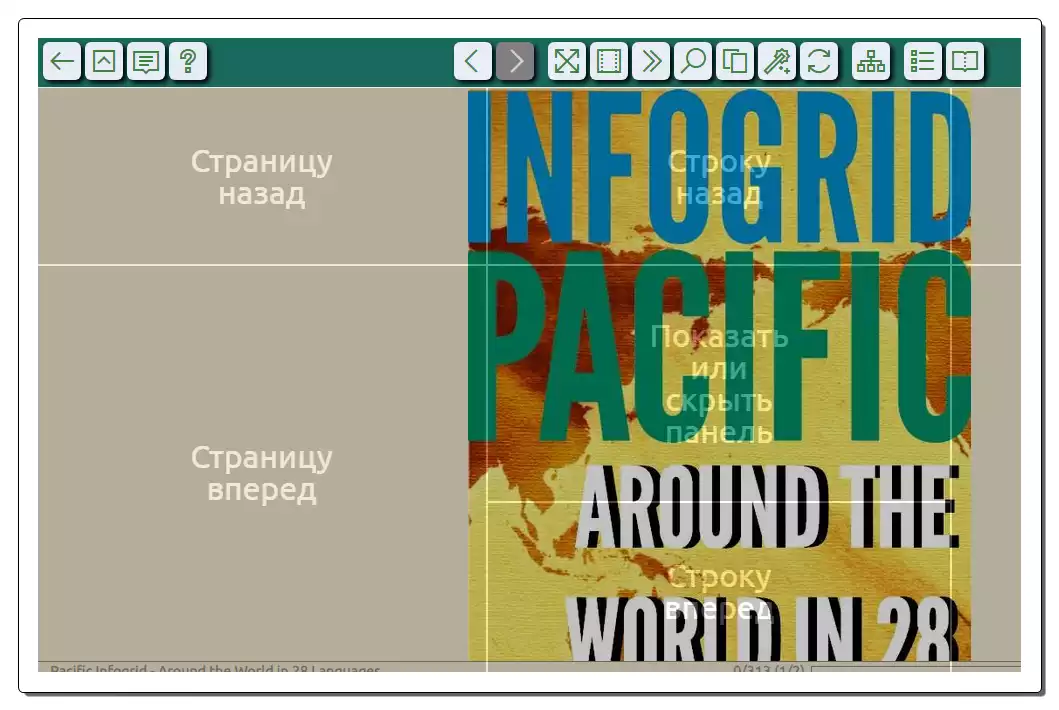Image resolution: width=1059 pixels, height=710 pixels.
Task: Click the circular arrows refresh icon
Action: tap(819, 61)
